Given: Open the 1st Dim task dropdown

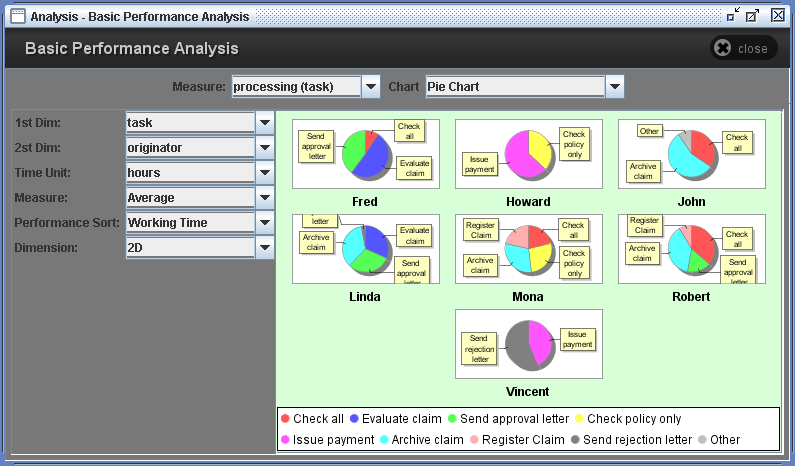Looking at the screenshot, I should pos(265,122).
